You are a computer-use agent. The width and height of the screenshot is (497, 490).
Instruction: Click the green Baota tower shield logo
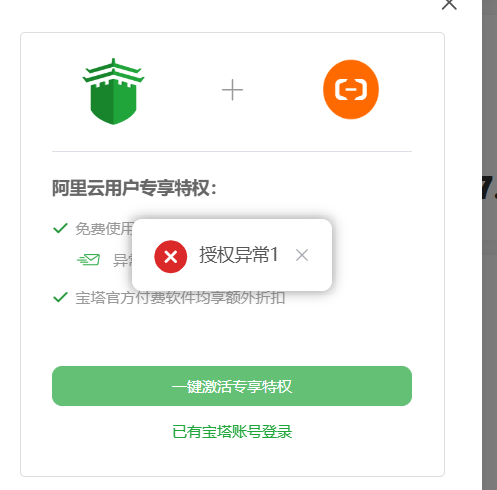coord(113,91)
